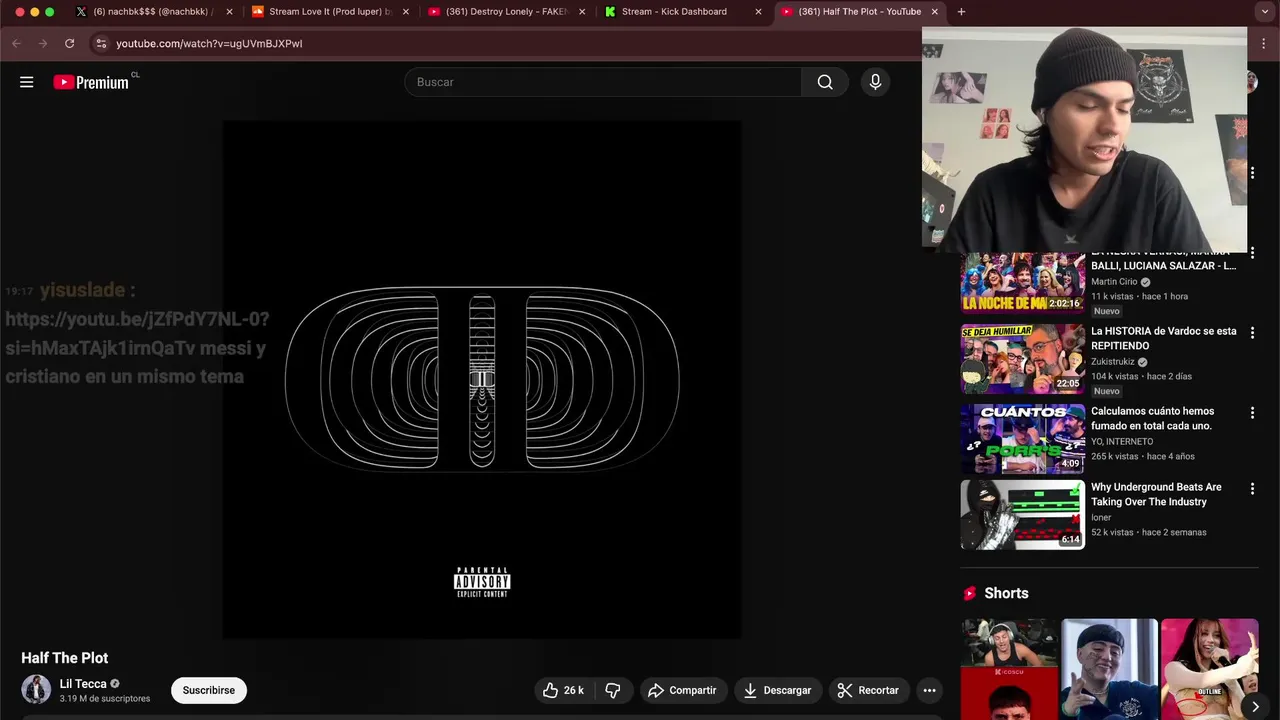The height and width of the screenshot is (720, 1280).
Task: Open Why Underground Beats Are Taking Over title
Action: tap(1156, 494)
